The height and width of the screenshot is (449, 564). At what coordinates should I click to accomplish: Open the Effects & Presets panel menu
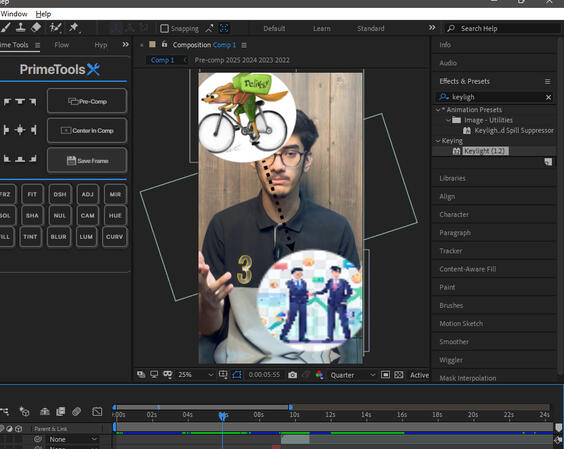[x=547, y=82]
